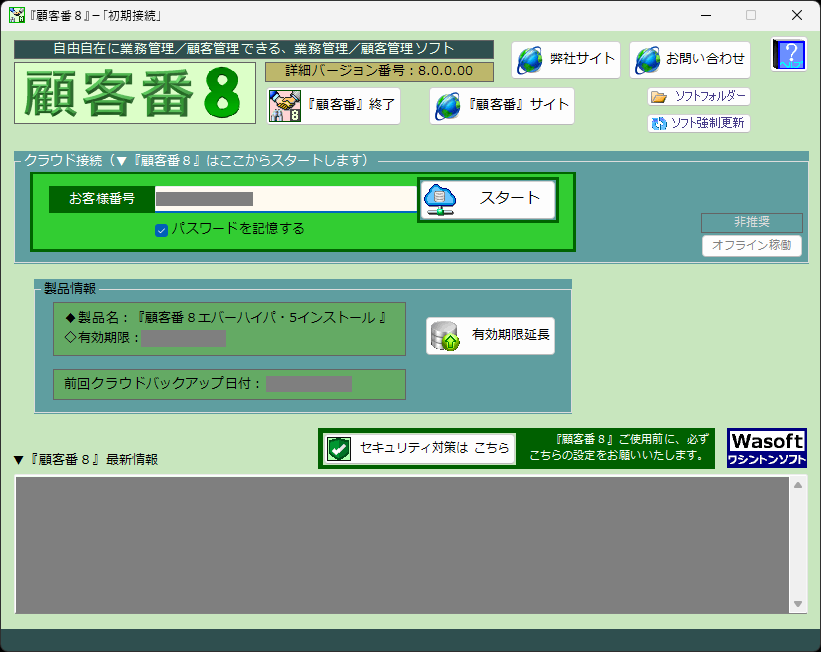This screenshot has width=821, height=652.
Task: Click the refresh icon on ソフト強制更新
Action: tap(659, 124)
